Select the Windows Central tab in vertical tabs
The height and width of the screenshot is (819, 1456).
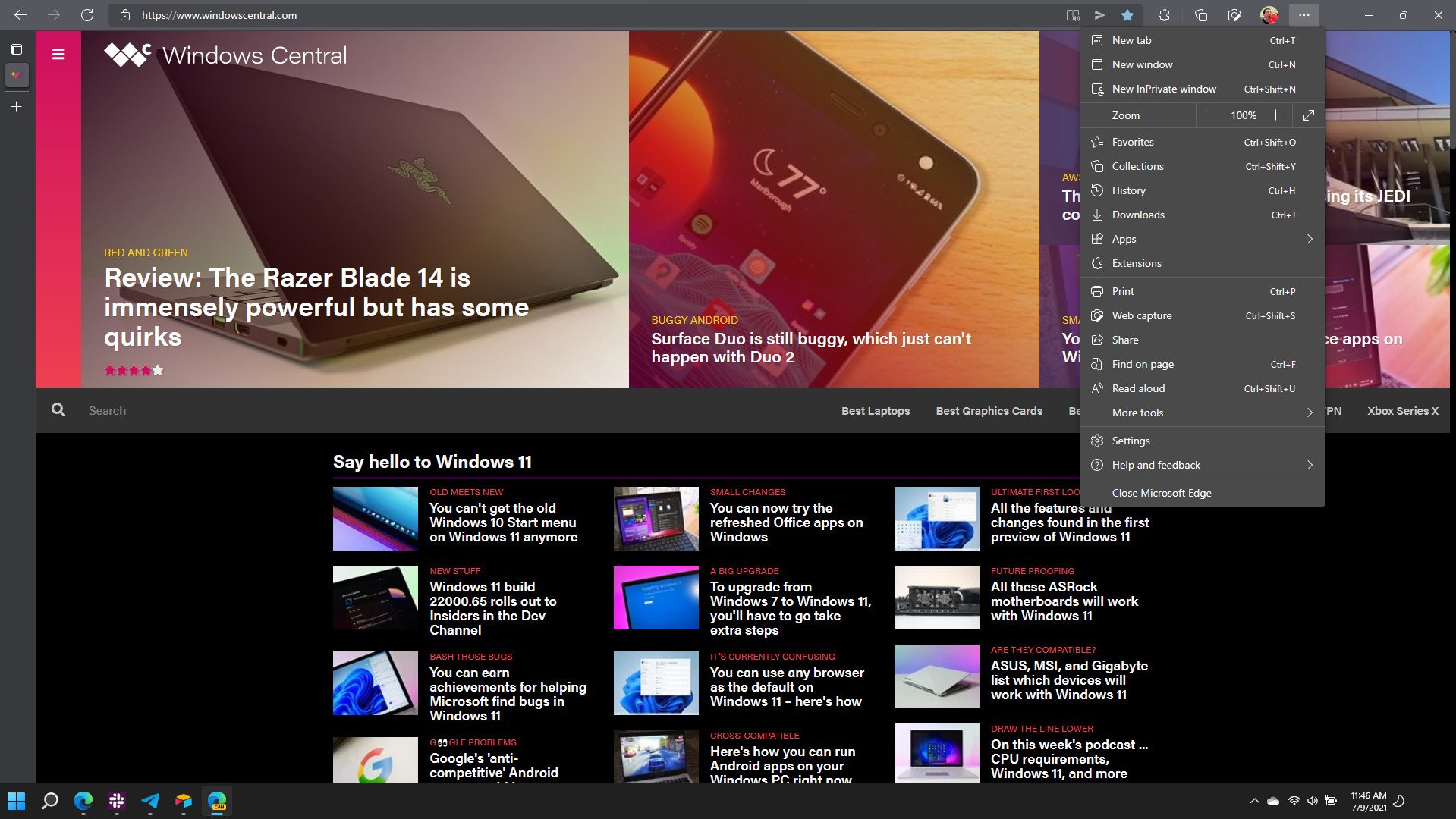[17, 74]
